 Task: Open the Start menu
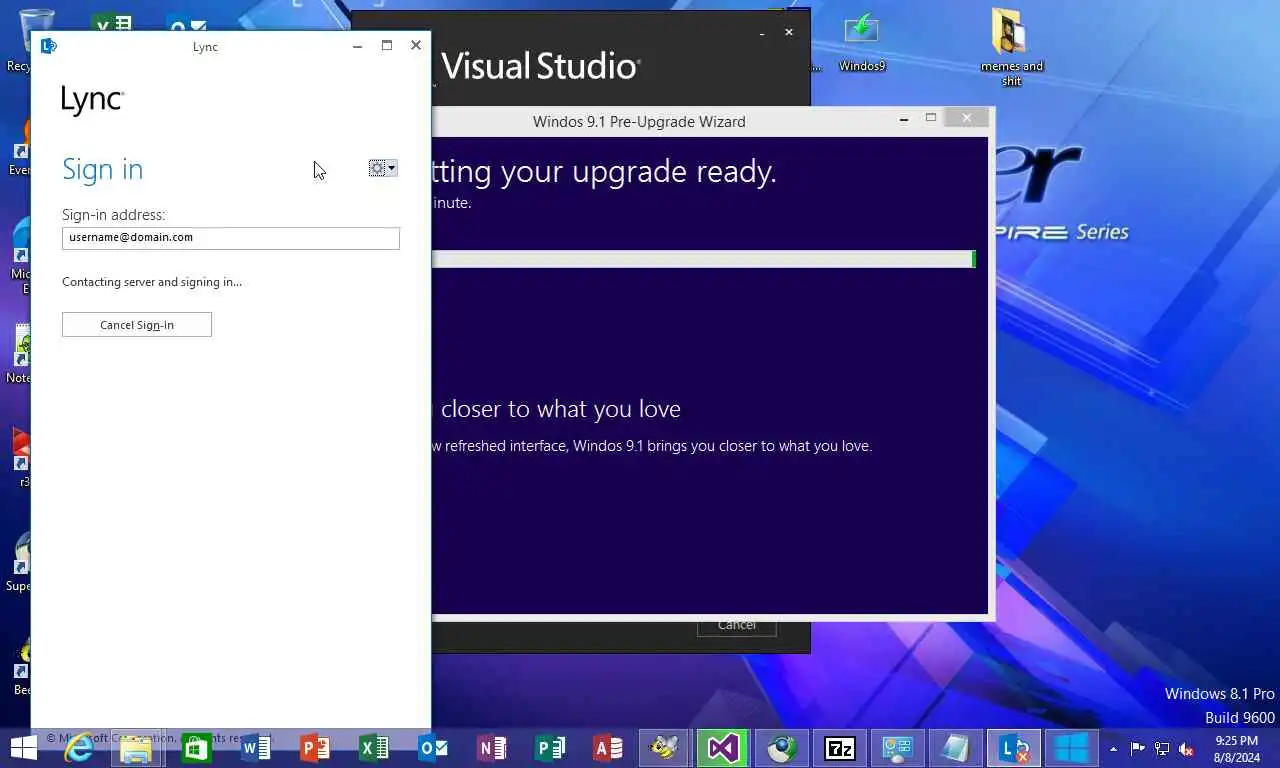tap(23, 747)
